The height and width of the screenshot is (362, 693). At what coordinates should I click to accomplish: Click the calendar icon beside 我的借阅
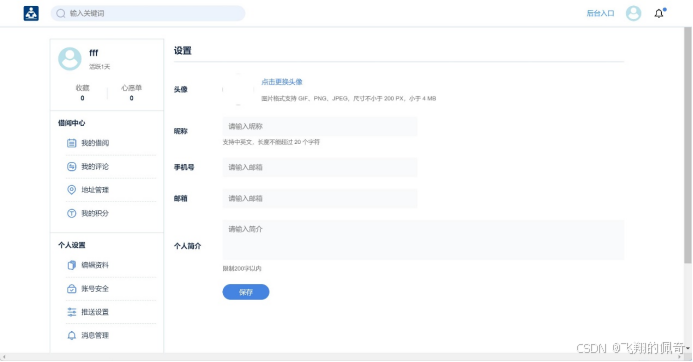click(x=72, y=143)
